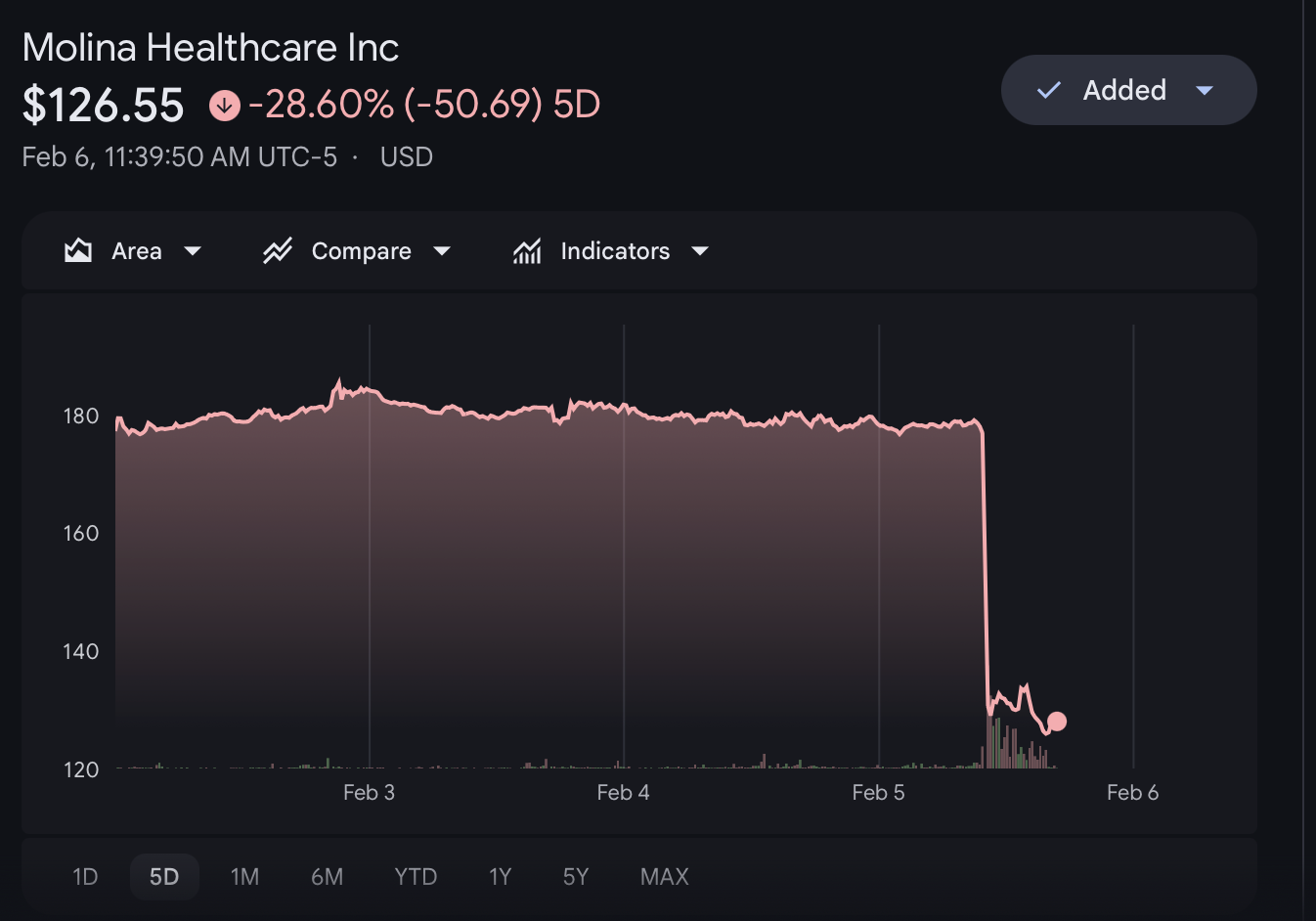Open the Compare dropdown arrow
Viewport: 1316px width, 921px height.
pos(442,251)
